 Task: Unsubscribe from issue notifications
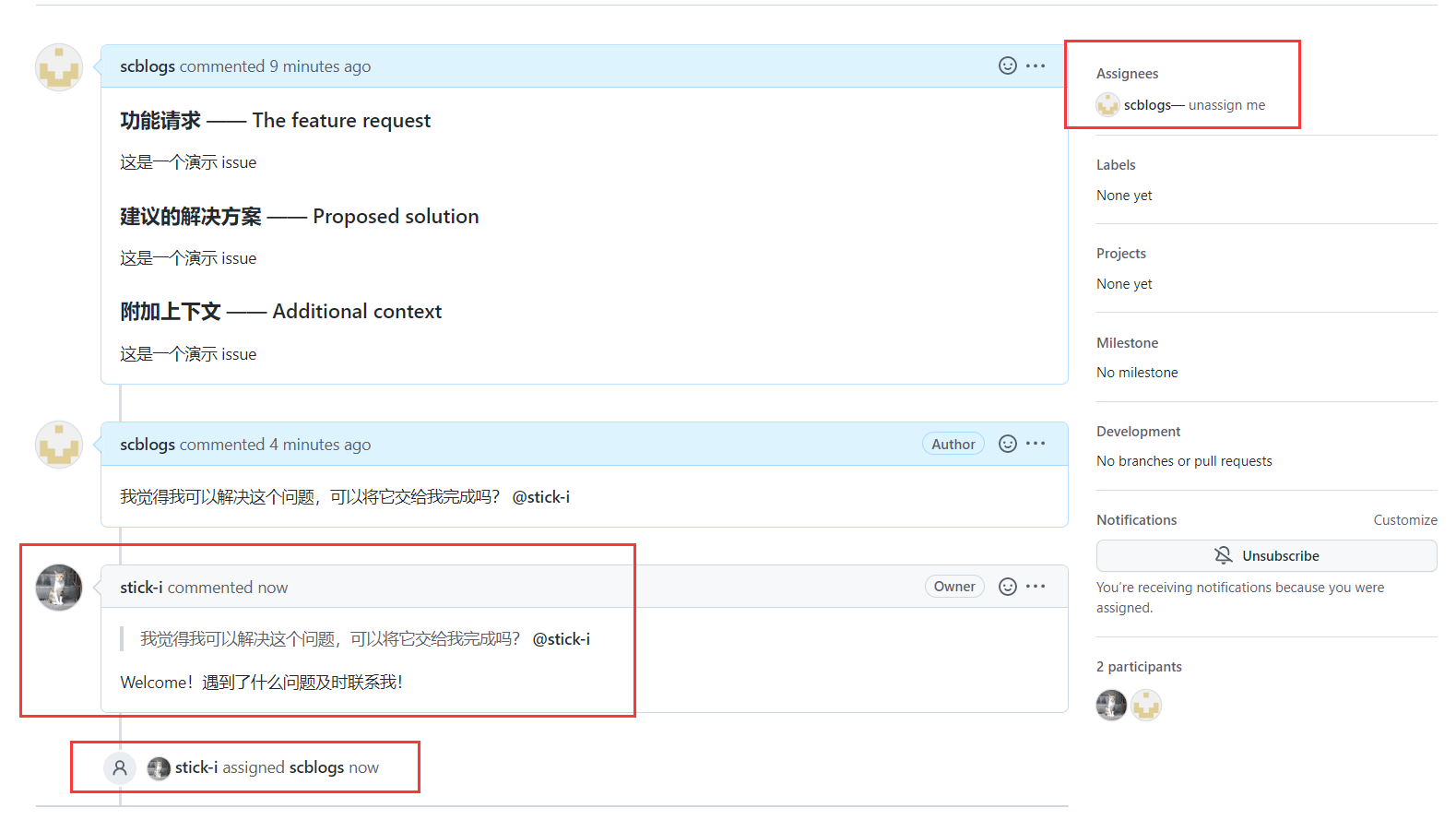(x=1267, y=555)
